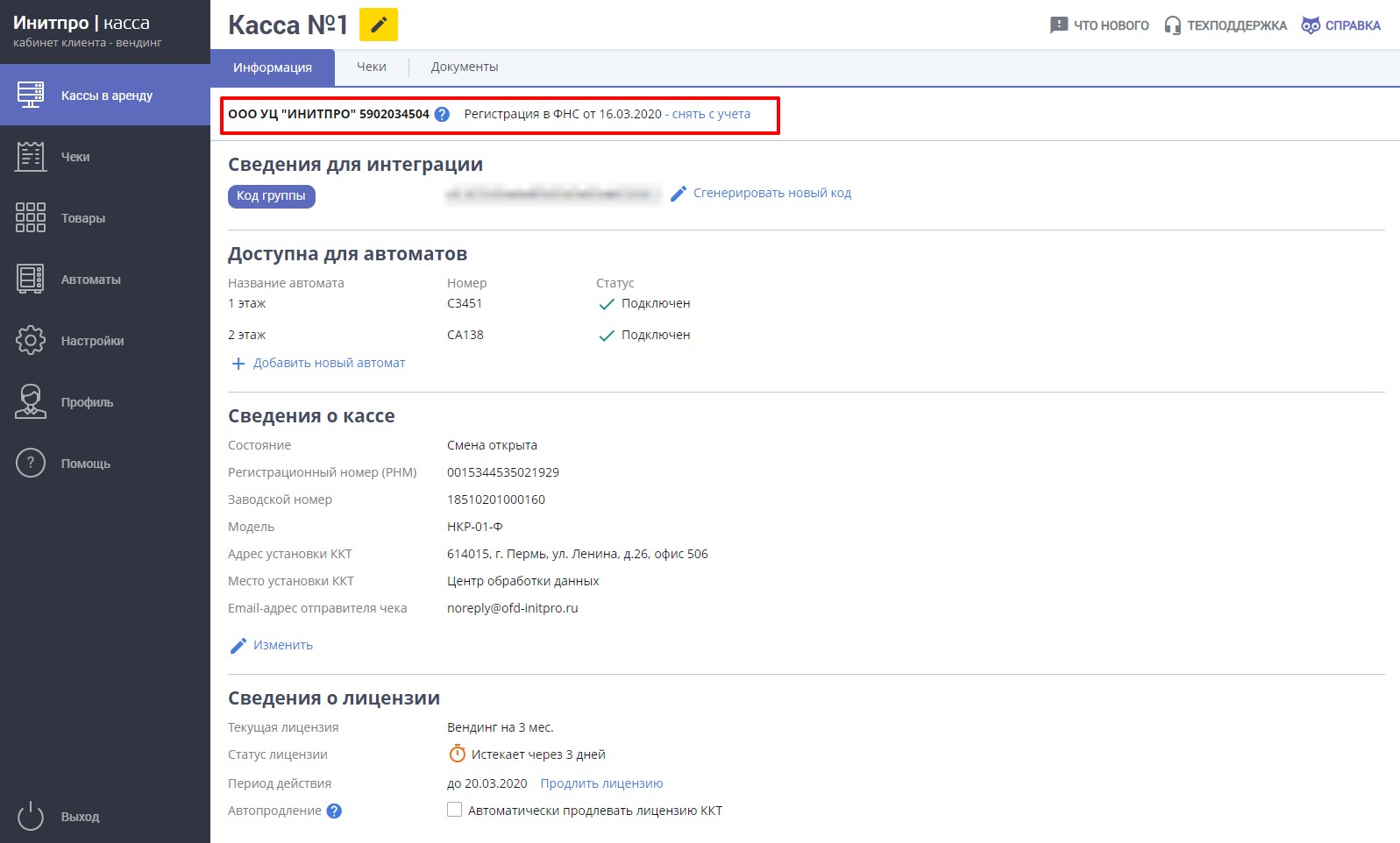The width and height of the screenshot is (1400, 843).
Task: Click the до 20.03.2020 validity date
Action: [x=487, y=783]
